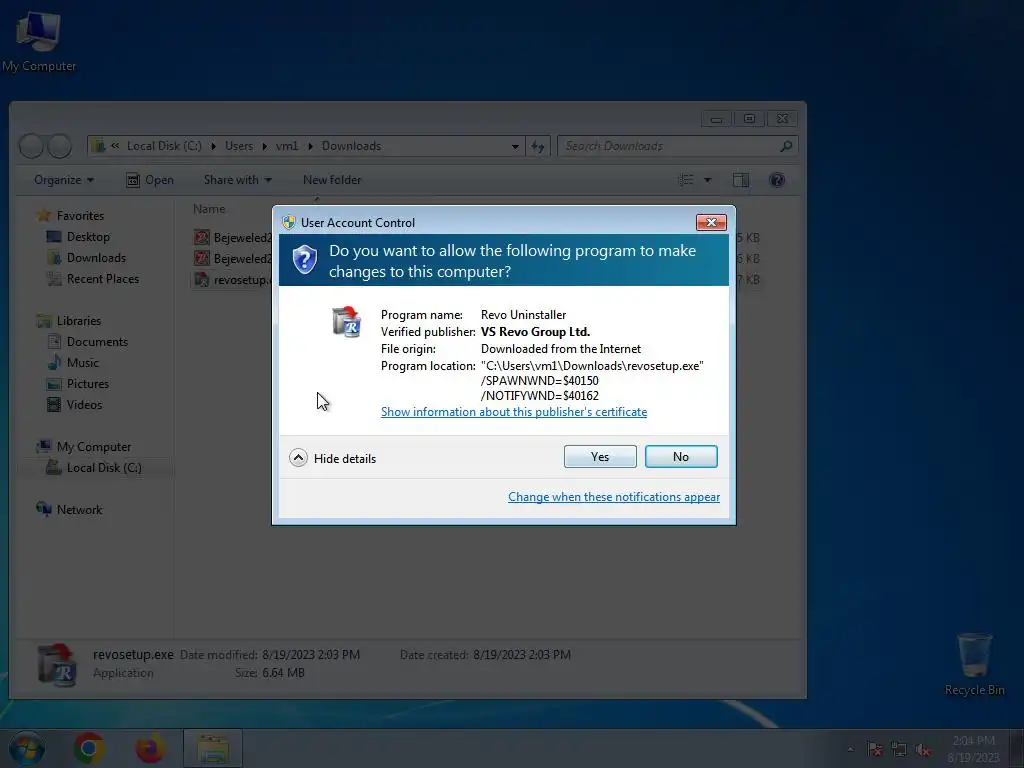Click the refresh button beside address bar

click(x=538, y=146)
